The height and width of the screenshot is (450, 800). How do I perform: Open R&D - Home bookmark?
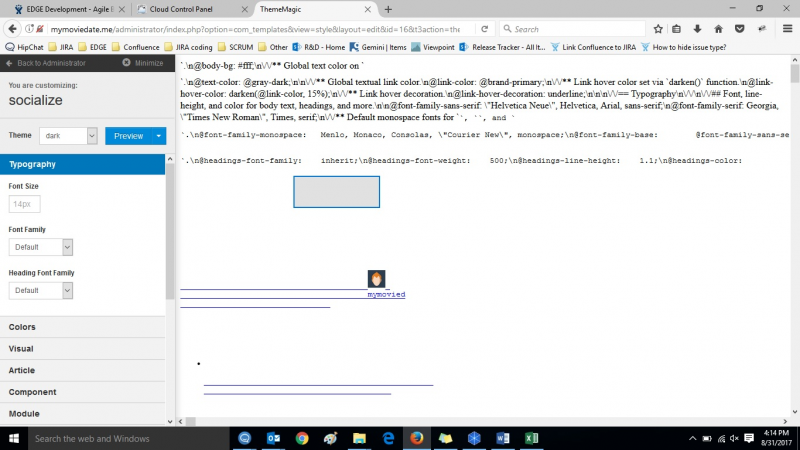tap(319, 47)
